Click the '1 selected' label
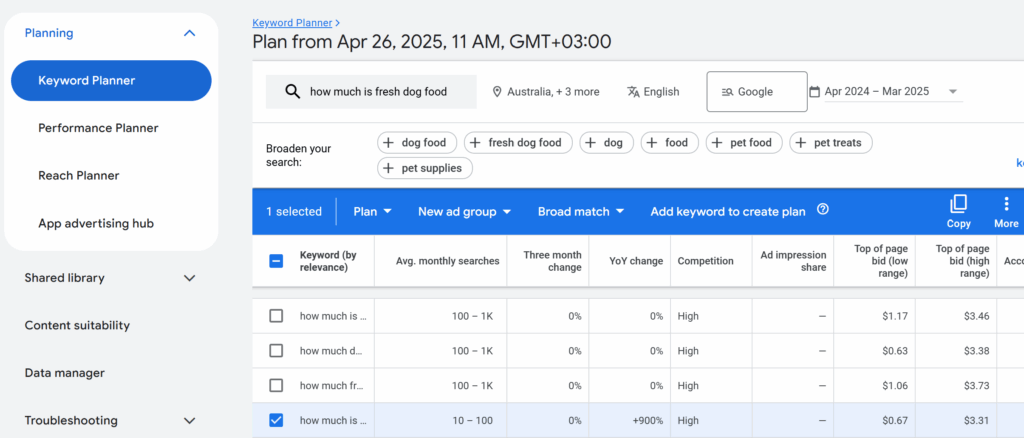The width and height of the screenshot is (1024, 438). pos(294,211)
